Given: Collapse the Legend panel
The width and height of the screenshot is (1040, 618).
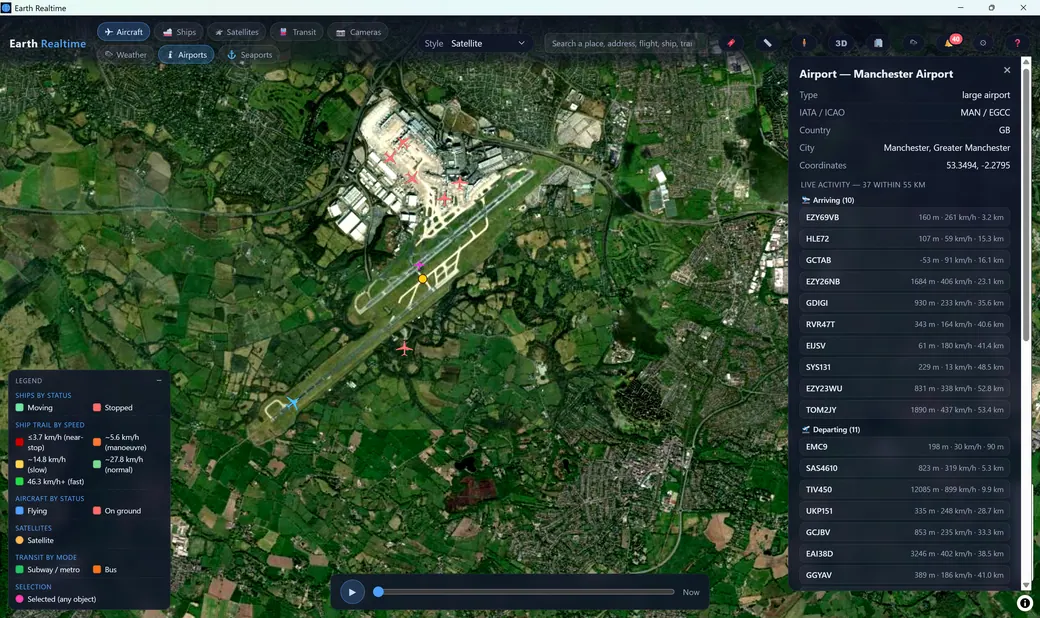Looking at the screenshot, I should click(x=159, y=381).
